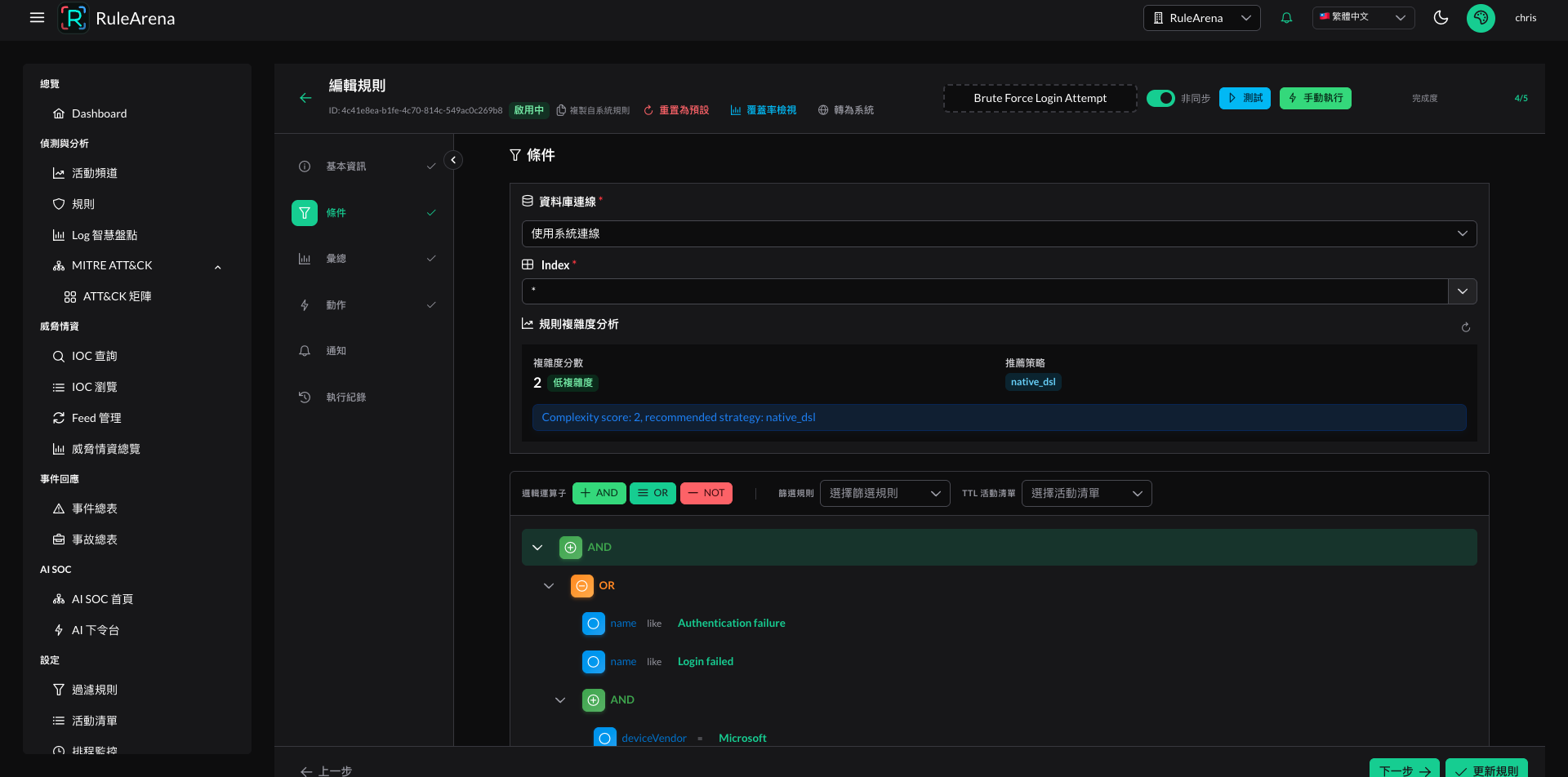Add an AND logical operator
This screenshot has width=1568, height=777.
coord(599,493)
